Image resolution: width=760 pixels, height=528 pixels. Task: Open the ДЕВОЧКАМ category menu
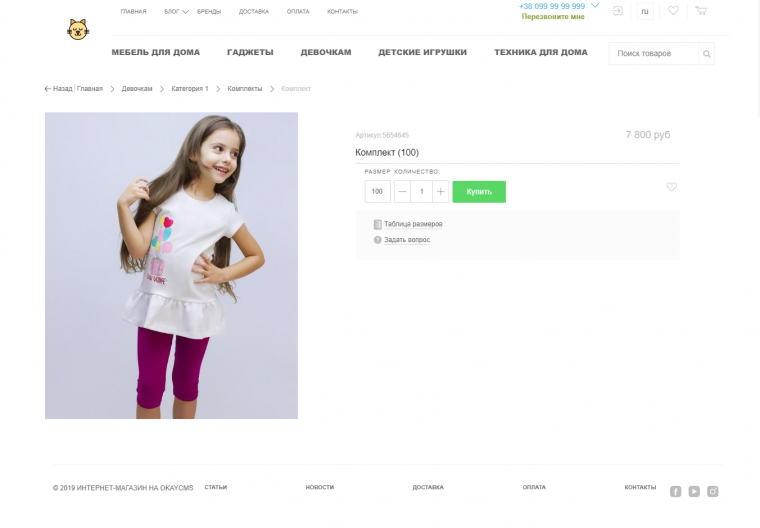(x=326, y=52)
